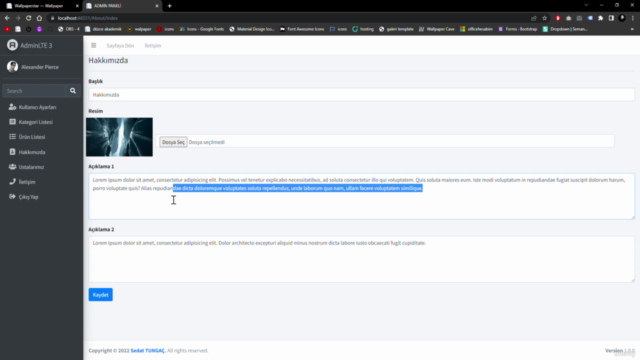Click the Kategori Listesi icon
640x360 pixels.
coord(12,122)
